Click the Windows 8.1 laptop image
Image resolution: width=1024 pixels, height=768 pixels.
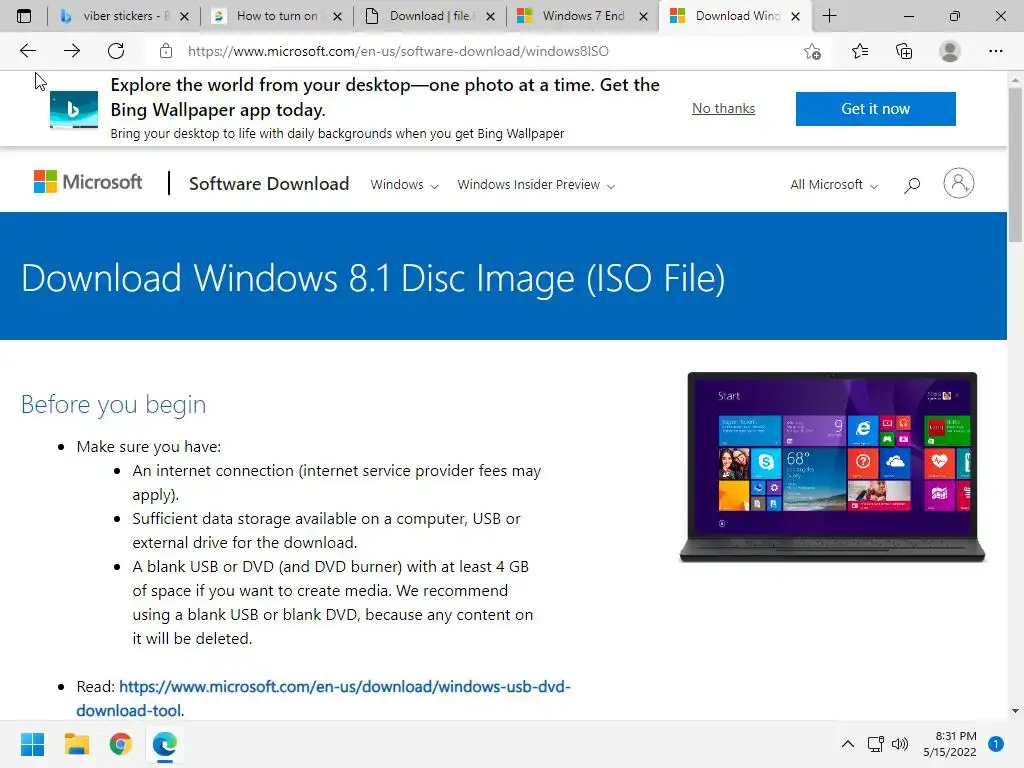click(832, 467)
